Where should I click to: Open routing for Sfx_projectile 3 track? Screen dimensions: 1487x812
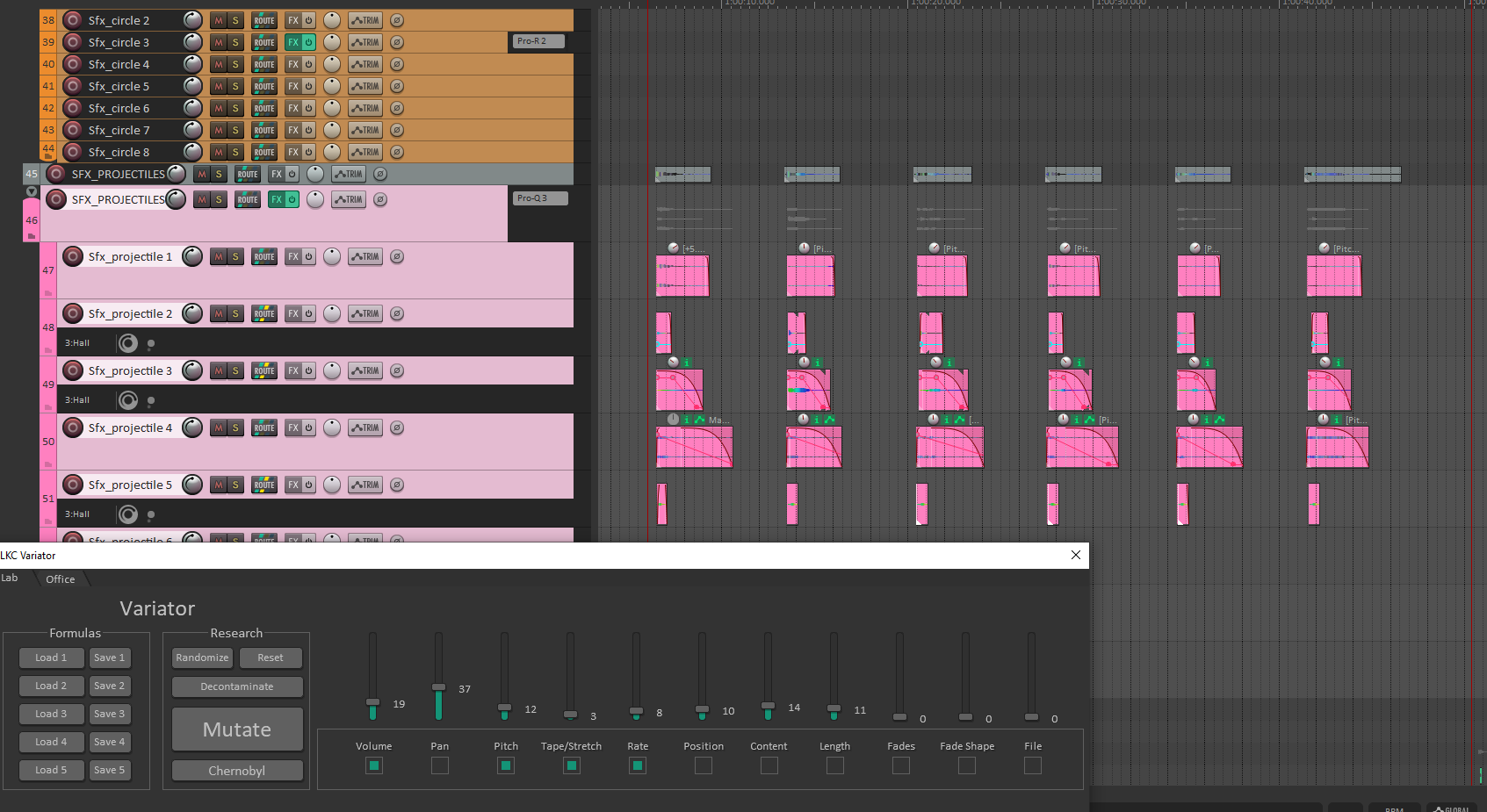tap(264, 370)
